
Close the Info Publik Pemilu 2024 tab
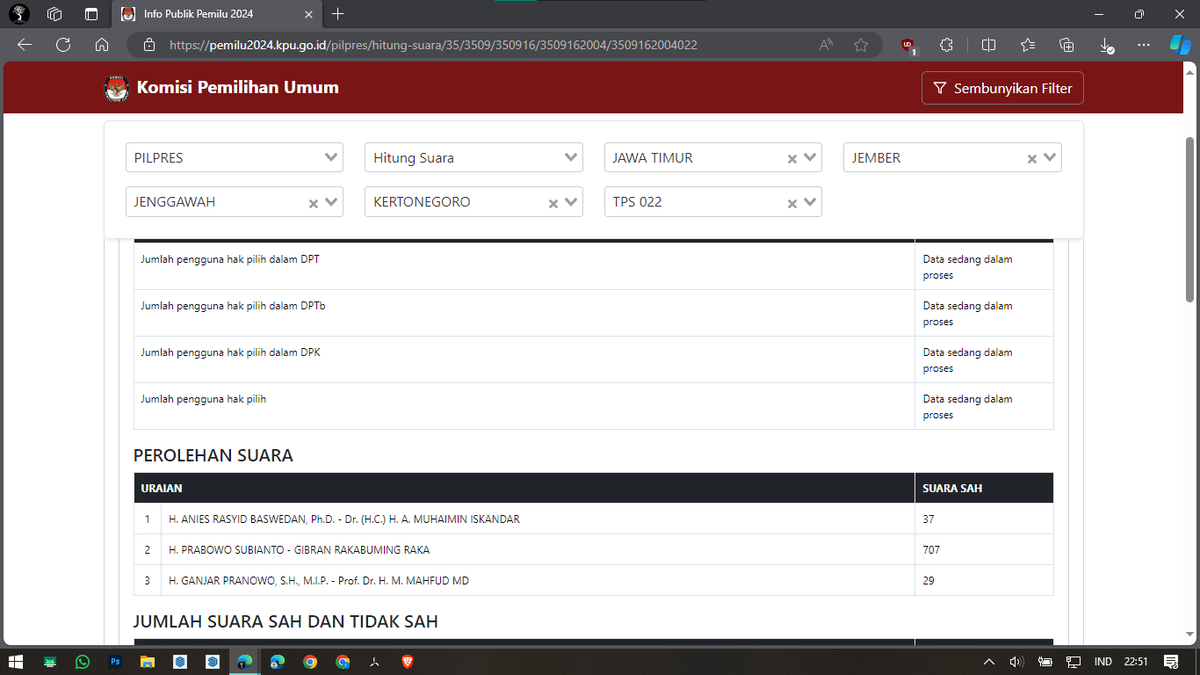308,14
